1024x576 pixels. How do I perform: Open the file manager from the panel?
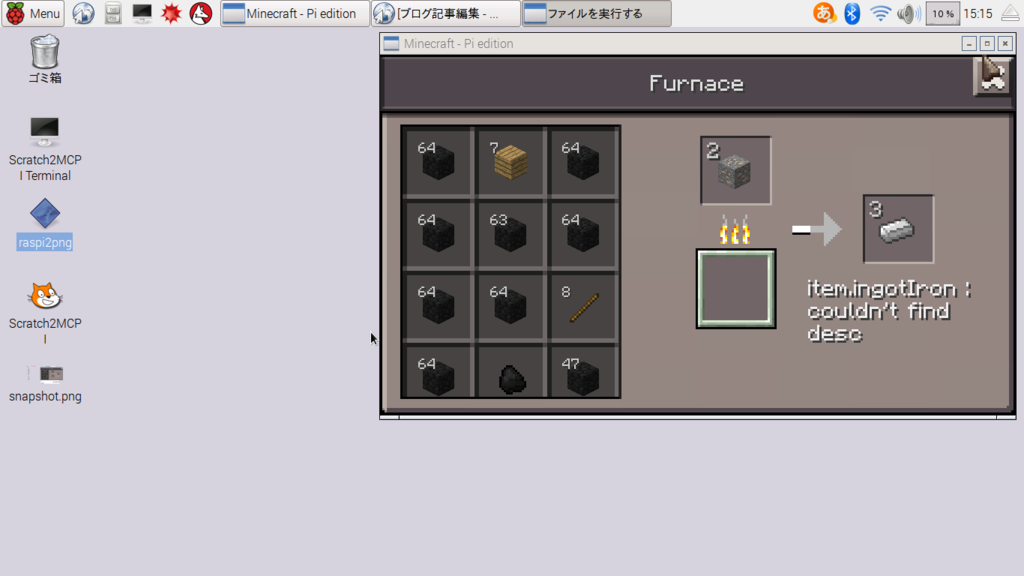(x=112, y=13)
